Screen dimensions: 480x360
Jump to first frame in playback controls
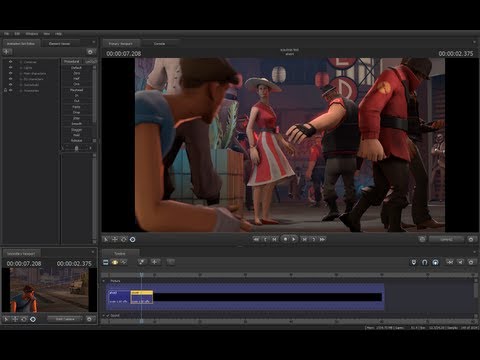pyautogui.click(x=256, y=239)
